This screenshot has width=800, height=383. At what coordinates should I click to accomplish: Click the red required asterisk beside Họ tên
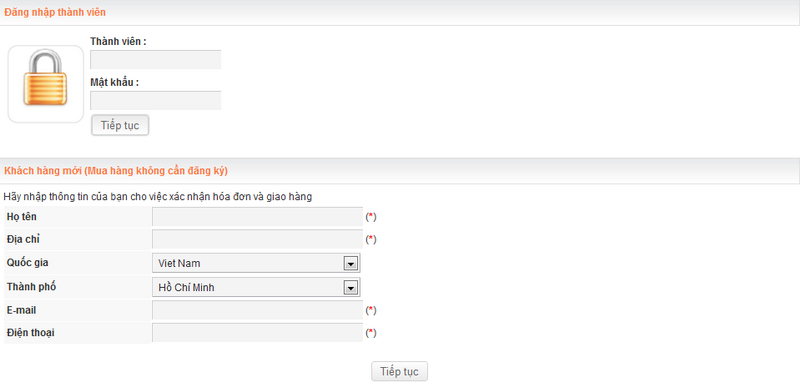(371, 217)
